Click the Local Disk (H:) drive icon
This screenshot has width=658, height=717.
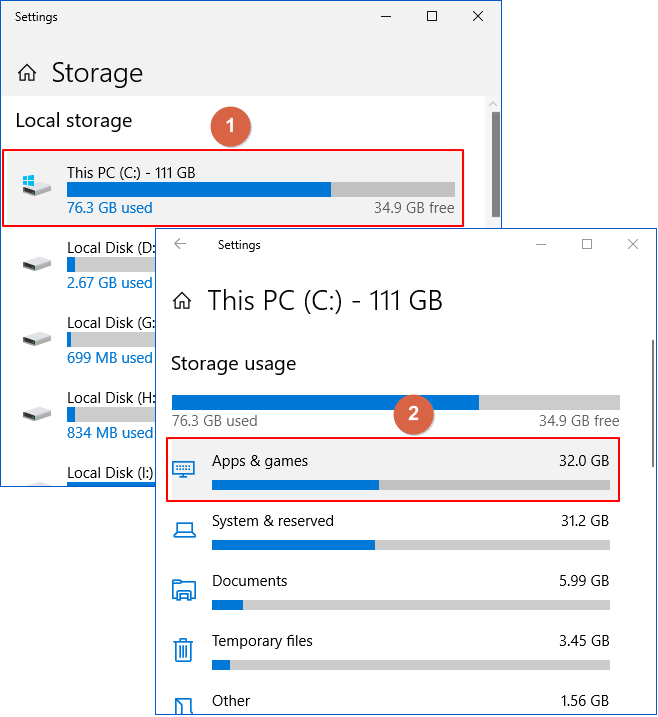click(x=37, y=413)
